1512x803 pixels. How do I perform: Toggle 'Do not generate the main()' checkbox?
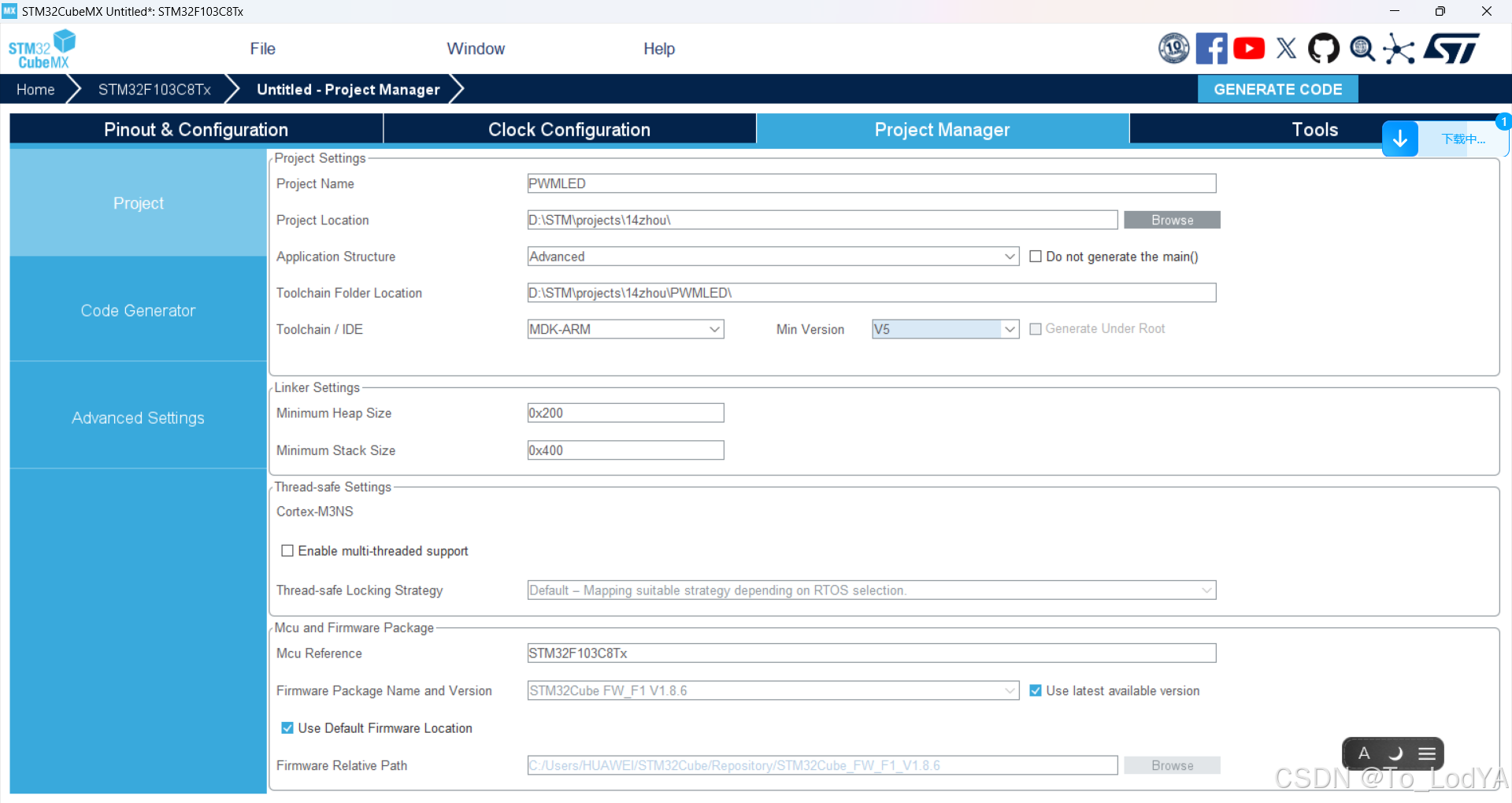click(x=1036, y=257)
